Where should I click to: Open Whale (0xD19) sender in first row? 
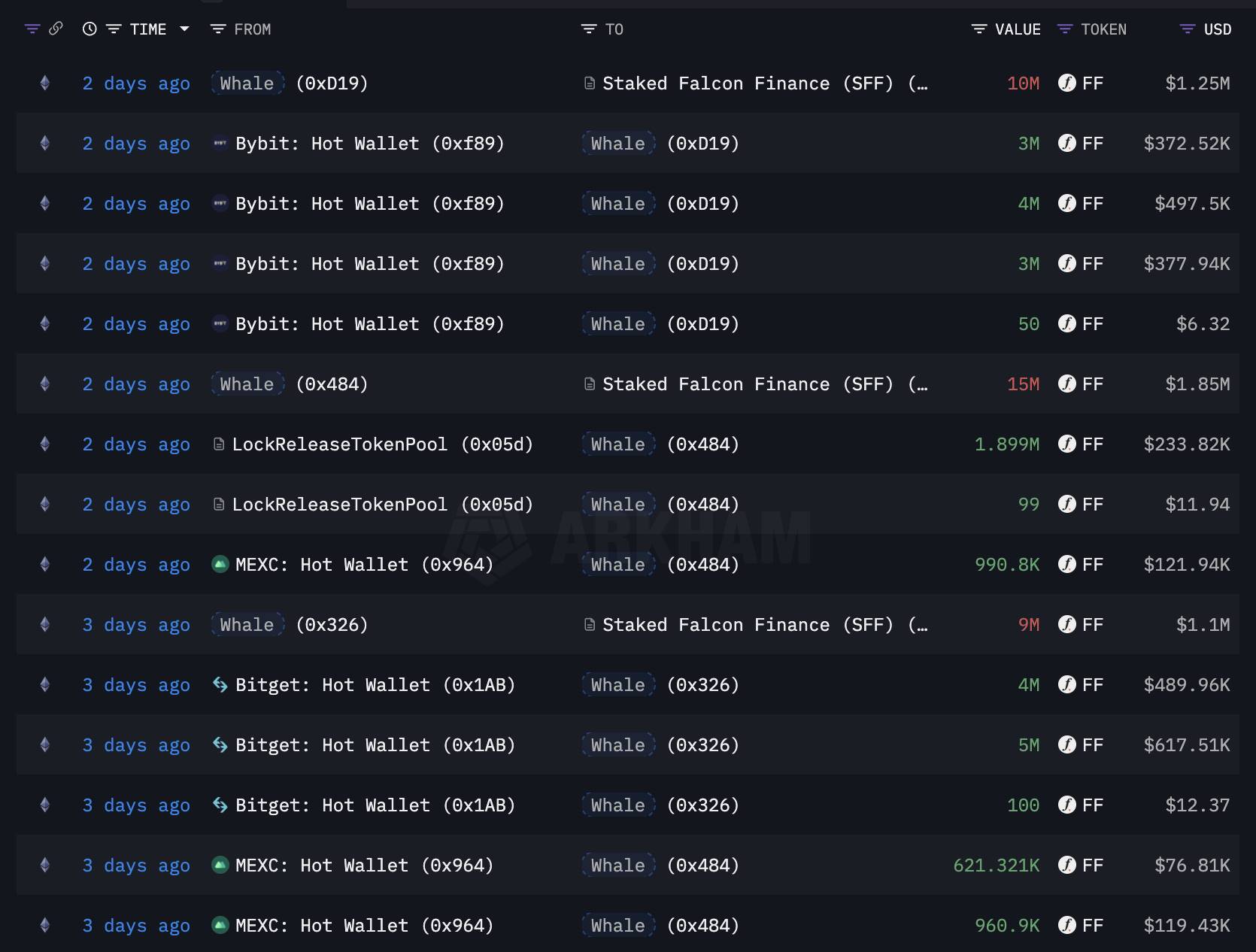pyautogui.click(x=290, y=83)
